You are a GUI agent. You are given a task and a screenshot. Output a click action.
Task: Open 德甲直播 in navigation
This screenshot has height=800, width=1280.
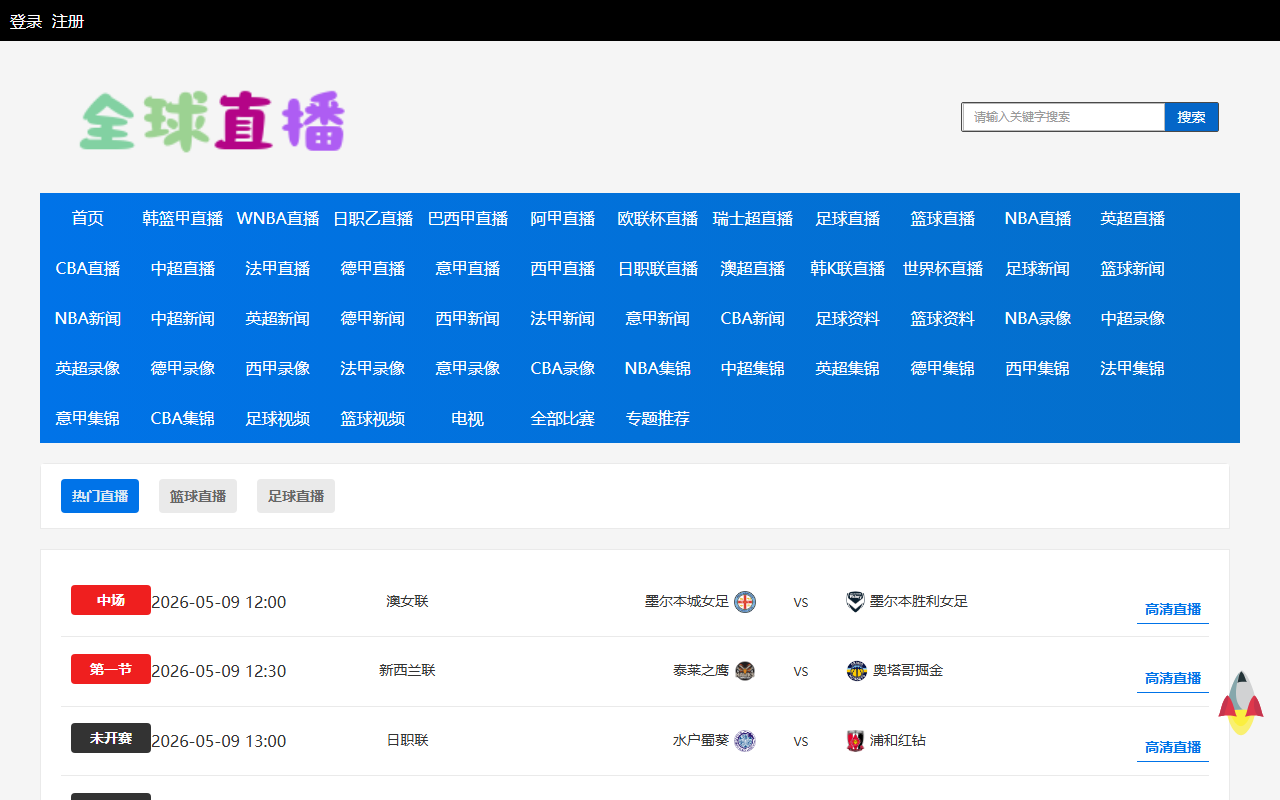pos(373,268)
